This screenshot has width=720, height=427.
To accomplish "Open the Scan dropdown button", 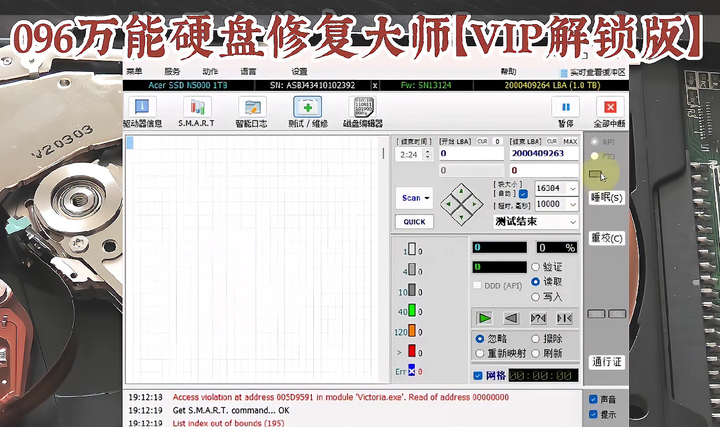I will click(414, 198).
